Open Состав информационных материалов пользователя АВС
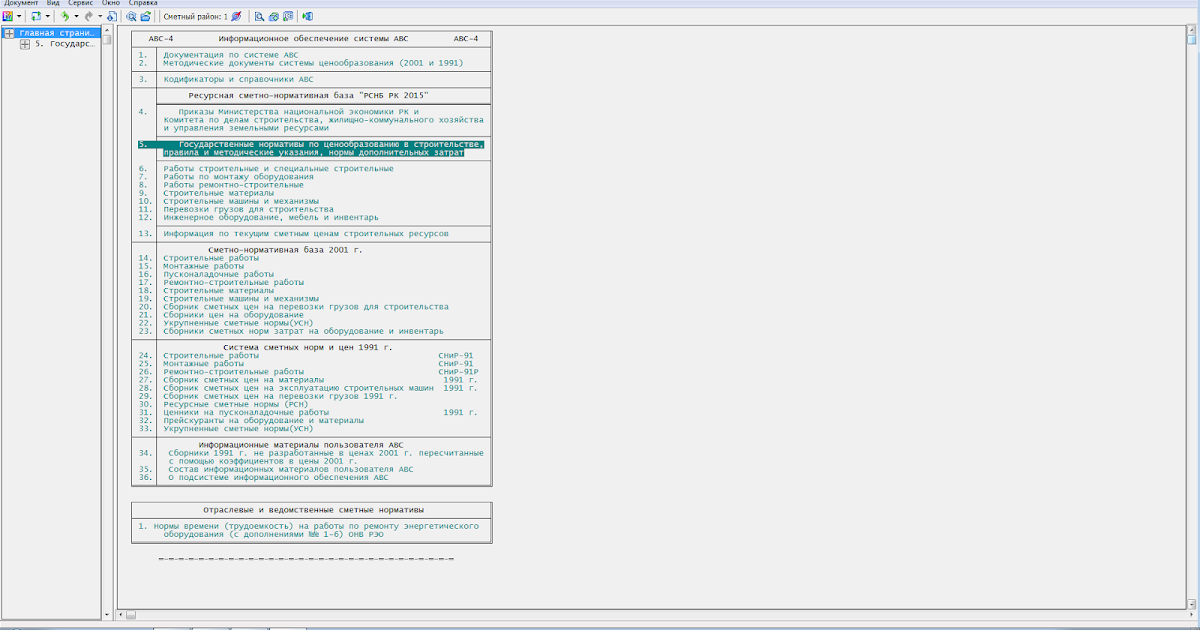Viewport: 1200px width, 630px height. [291, 468]
